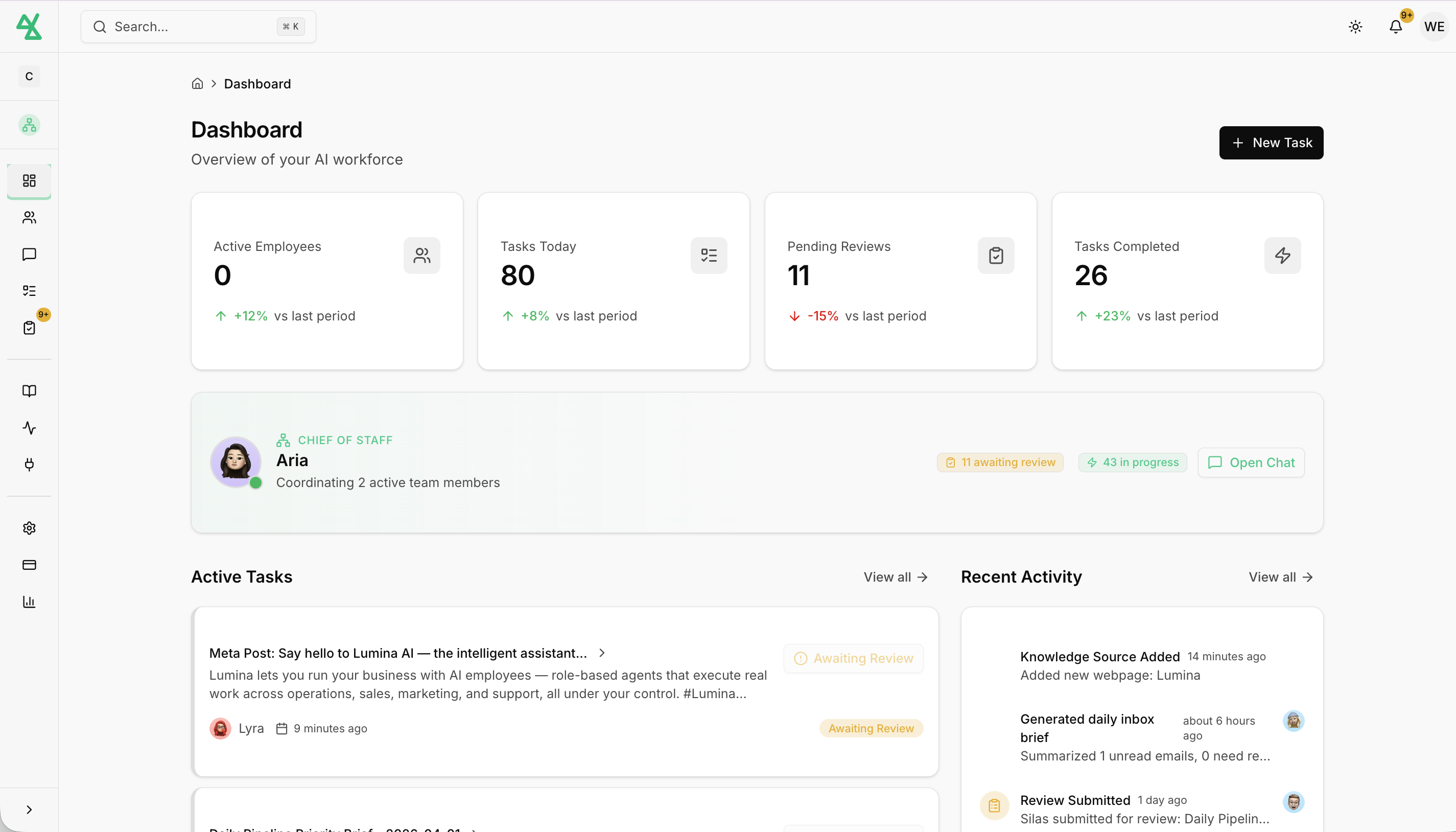Open the Settings gear sidebar icon
This screenshot has width=1456, height=832.
pyautogui.click(x=29, y=528)
